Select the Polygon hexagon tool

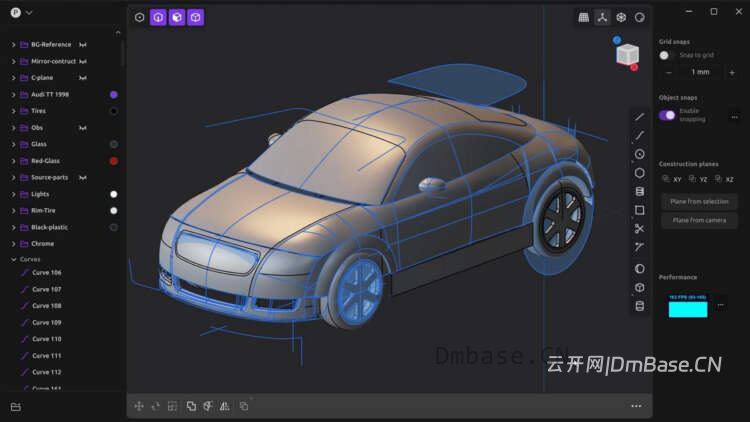[640, 173]
